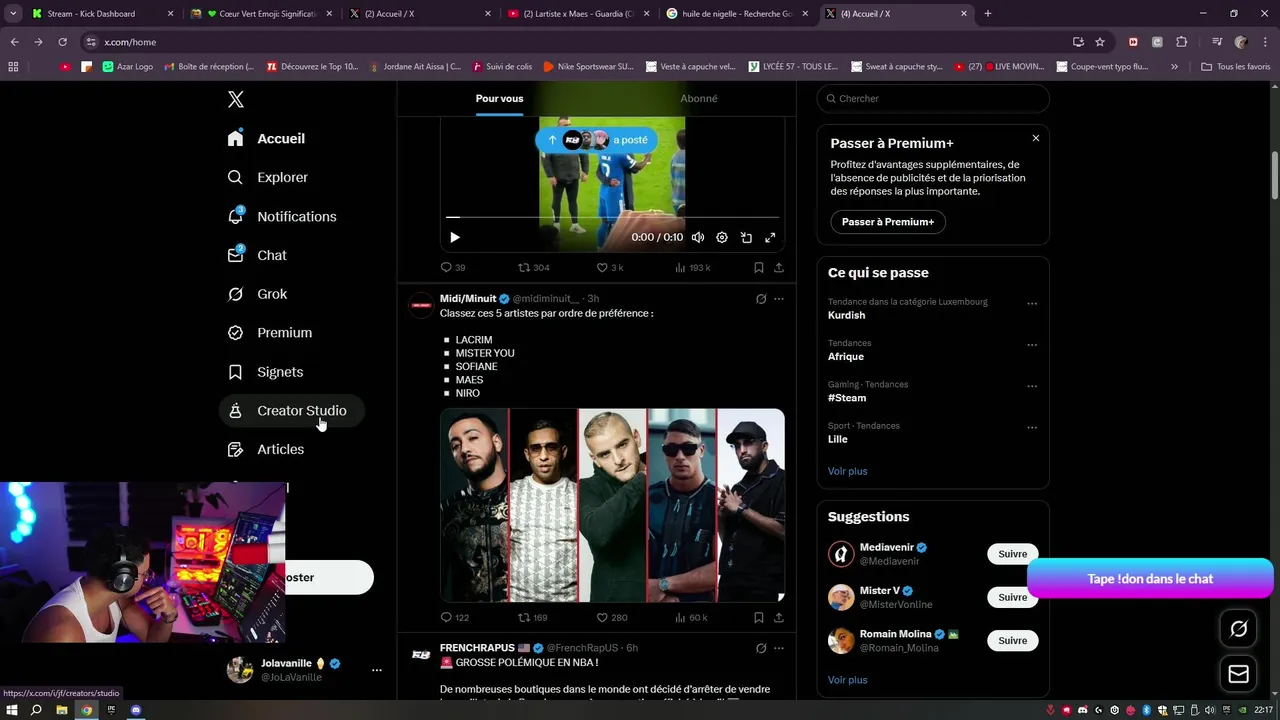Open Chat from the sidebar

point(257,255)
